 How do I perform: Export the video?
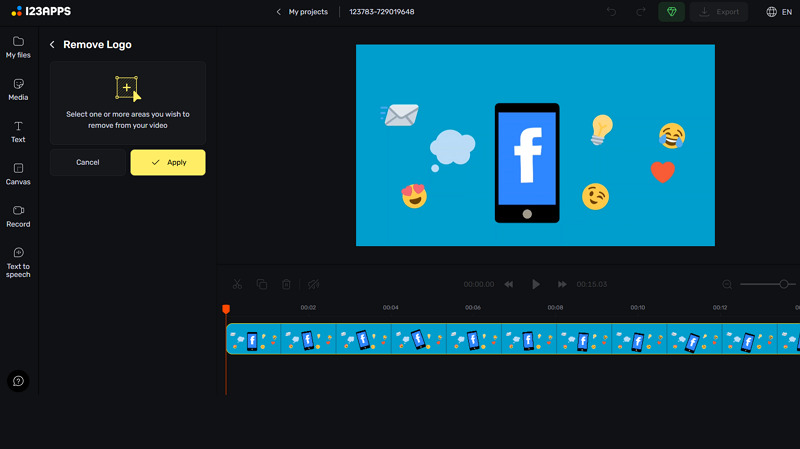(x=719, y=12)
